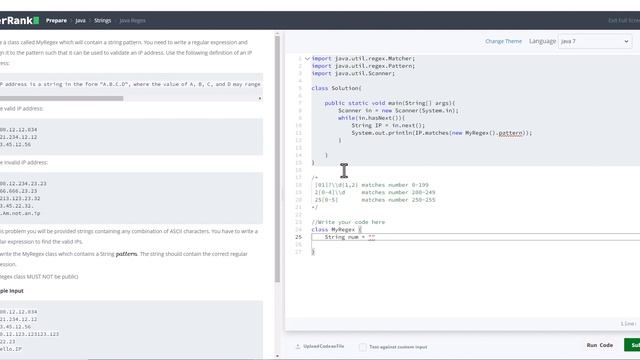Click Exit Full Screen link
This screenshot has height=360, width=640.
(x=624, y=20)
